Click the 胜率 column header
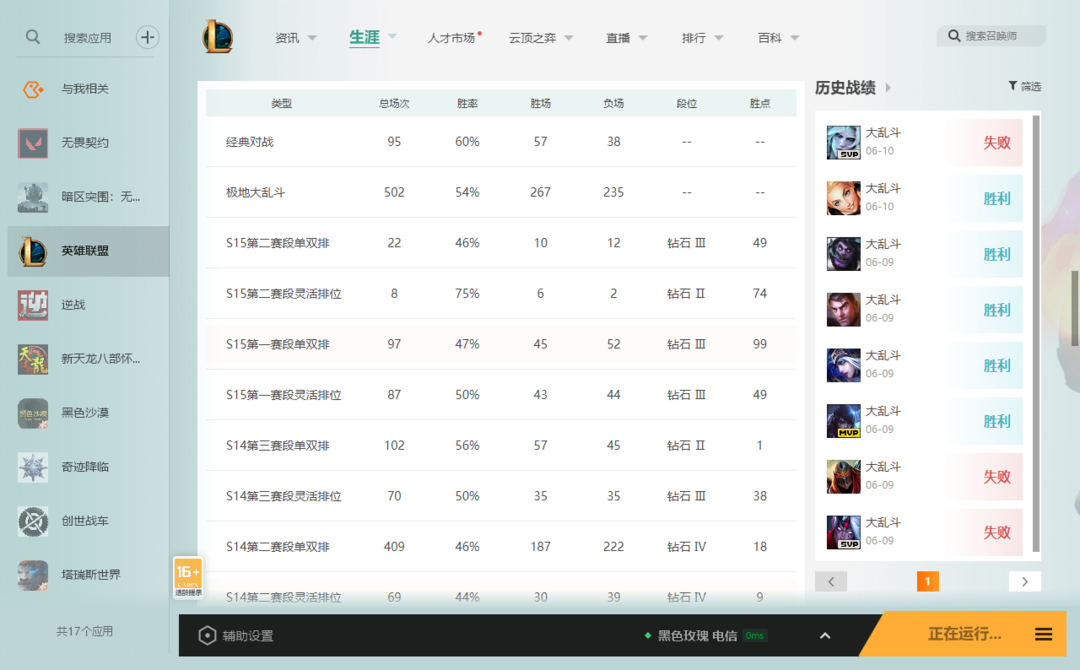The height and width of the screenshot is (670, 1080). [x=467, y=103]
